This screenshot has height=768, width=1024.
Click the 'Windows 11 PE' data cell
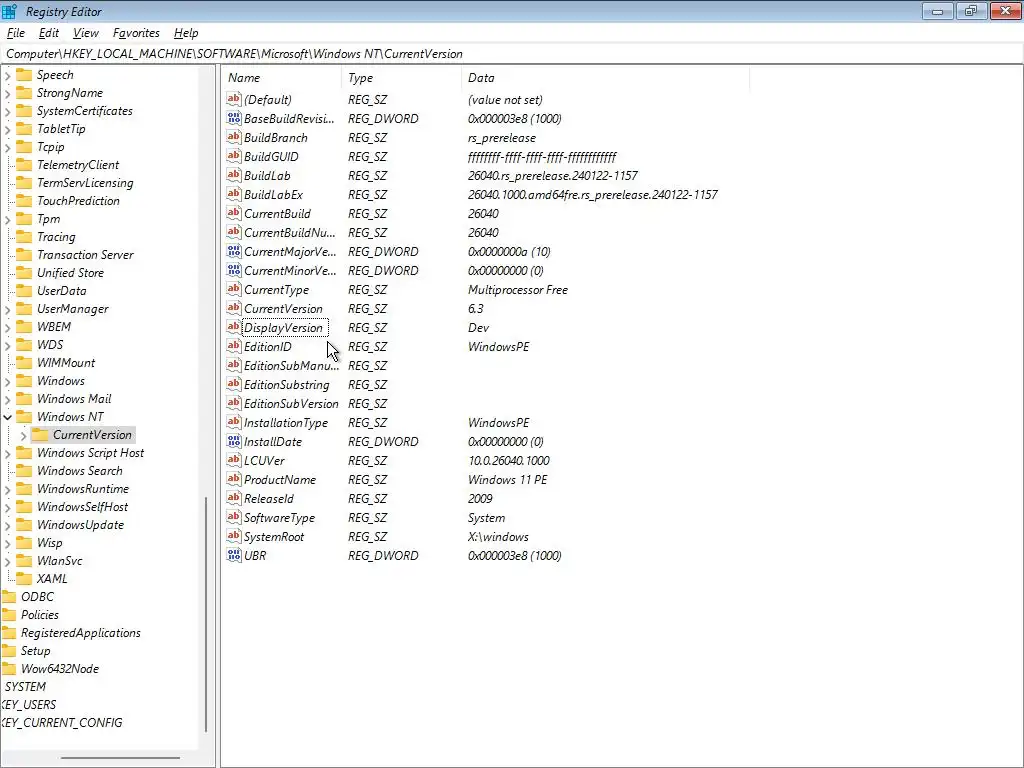click(507, 479)
